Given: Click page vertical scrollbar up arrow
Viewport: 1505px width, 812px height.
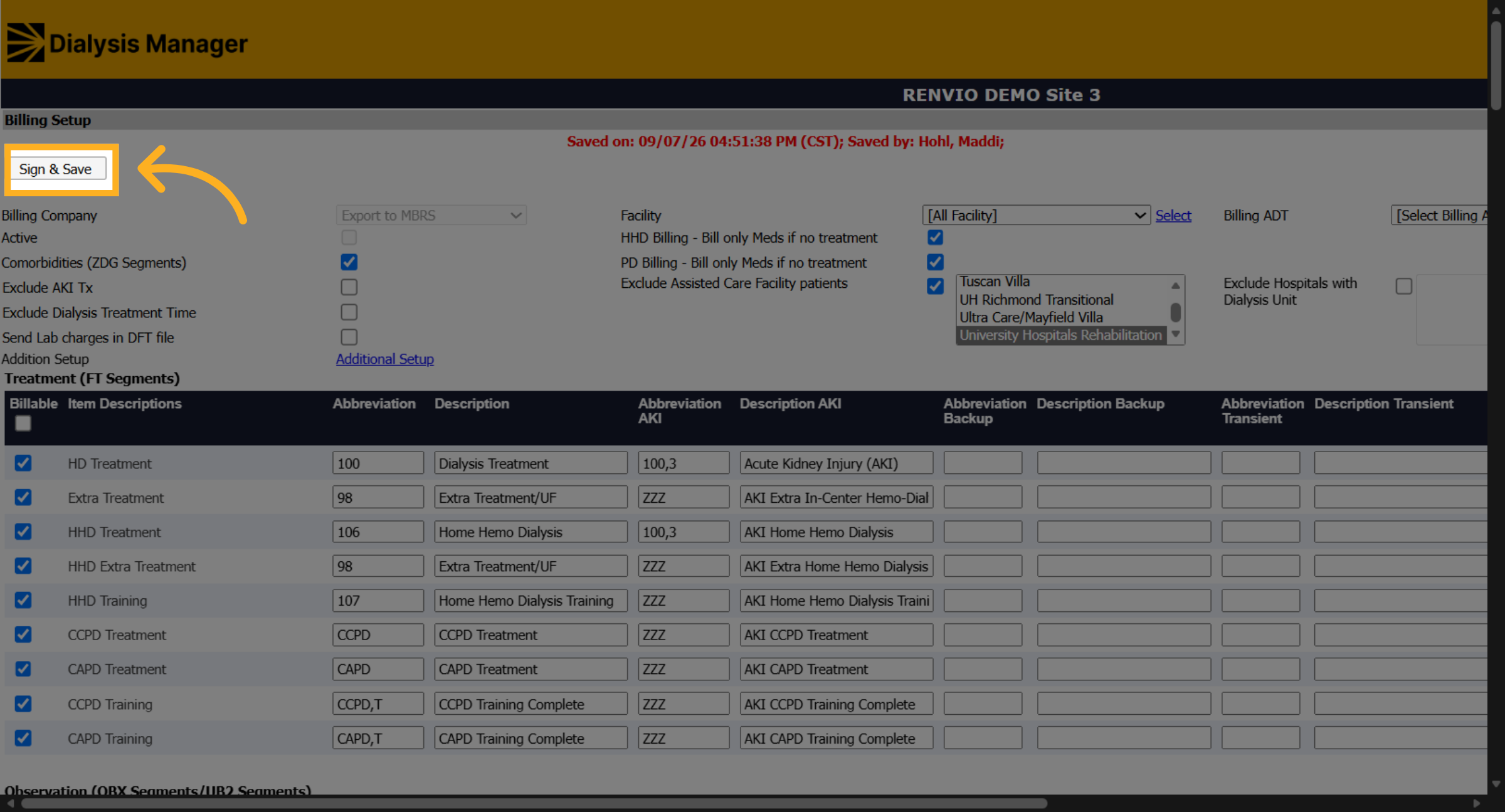Looking at the screenshot, I should pyautogui.click(x=1496, y=11).
